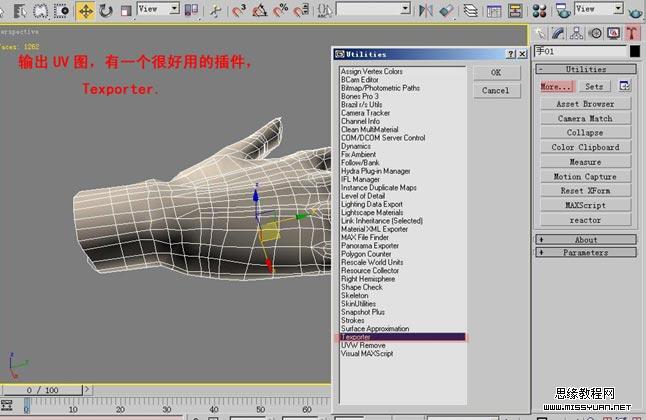Image resolution: width=646 pixels, height=420 pixels.
Task: Open the Mini Curve Editor icon
Action: [7, 406]
